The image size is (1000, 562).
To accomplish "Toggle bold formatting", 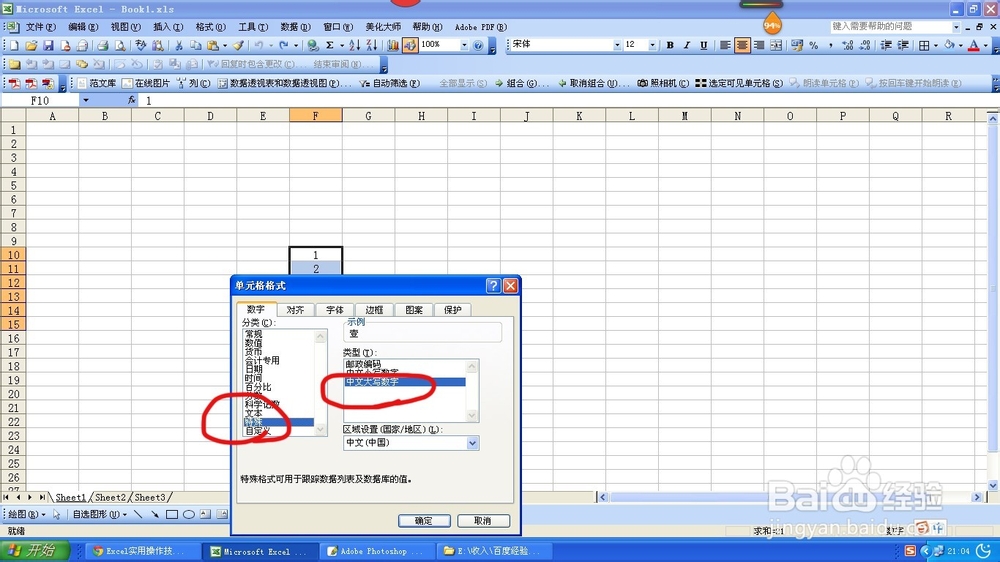I will [x=670, y=45].
